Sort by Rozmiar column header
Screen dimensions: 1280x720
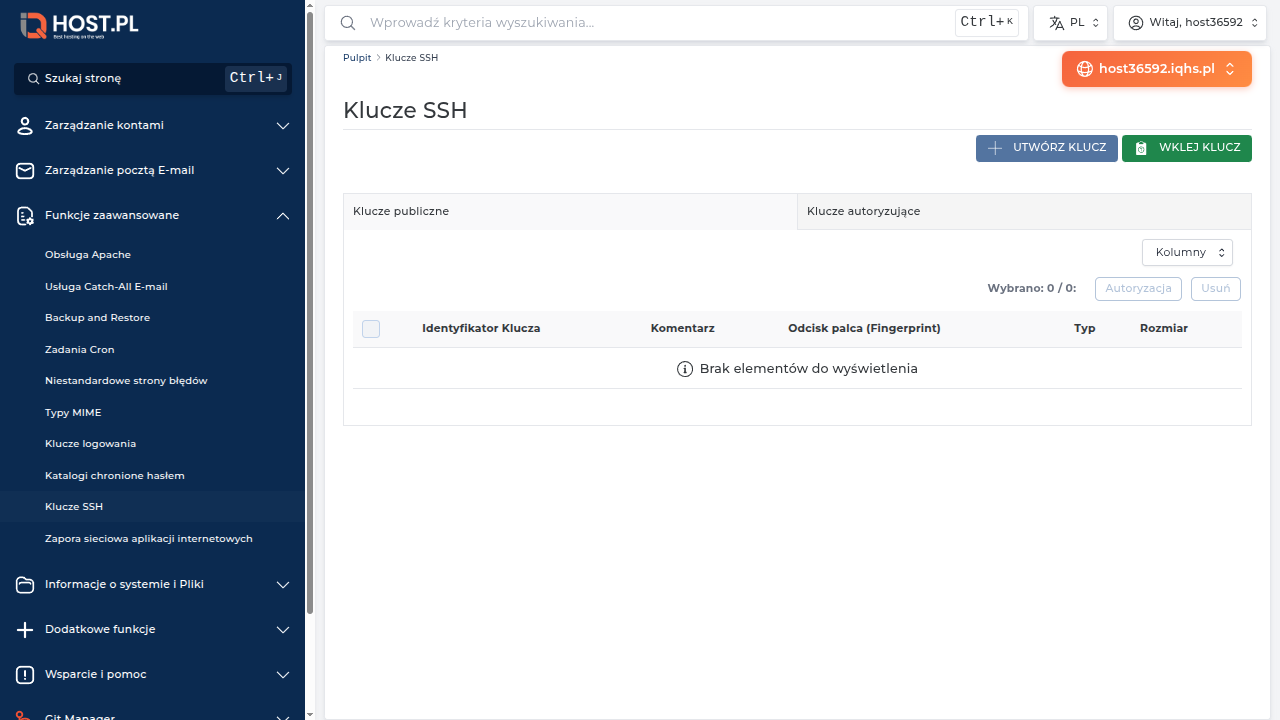click(x=1164, y=329)
